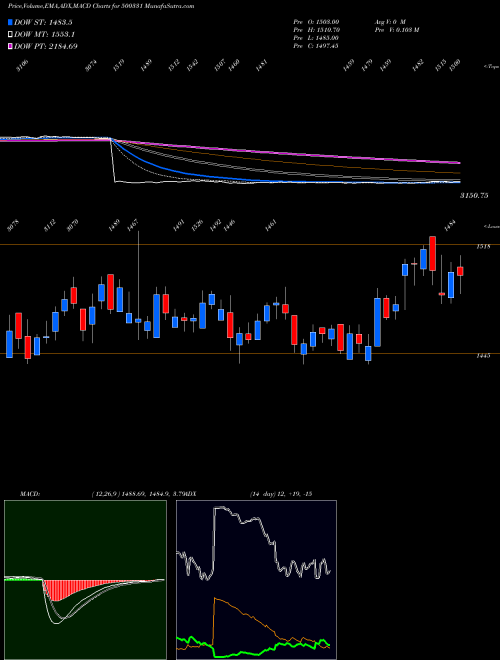Select the 'DOW ST: 1483.5' label
This screenshot has width=500, height=660.
43,22
